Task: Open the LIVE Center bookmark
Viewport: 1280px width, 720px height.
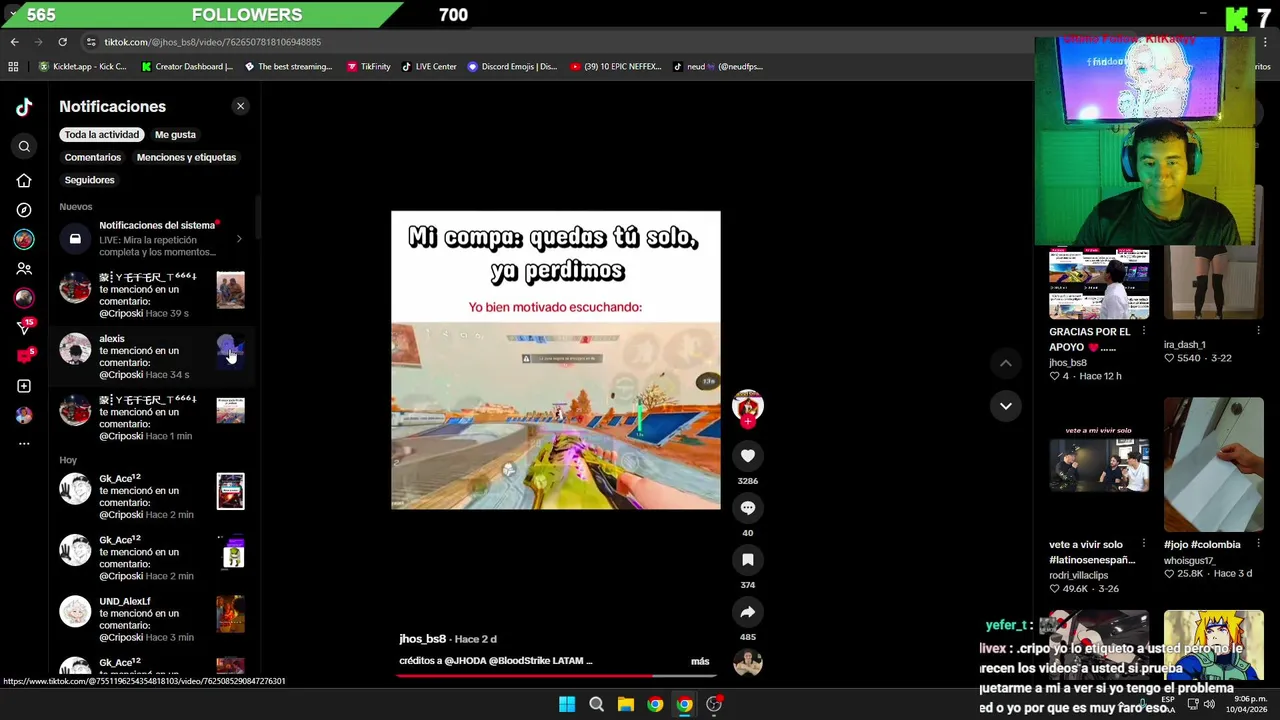Action: [x=429, y=67]
